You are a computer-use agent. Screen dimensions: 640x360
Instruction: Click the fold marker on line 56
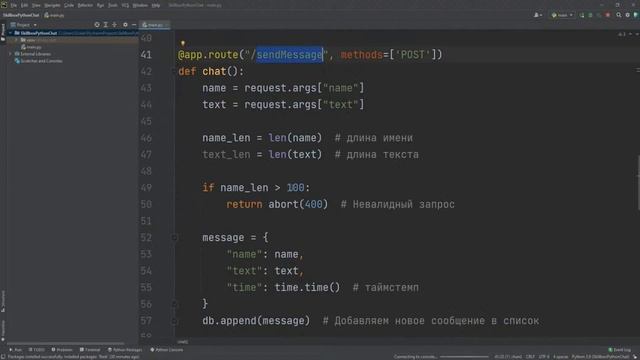click(174, 304)
